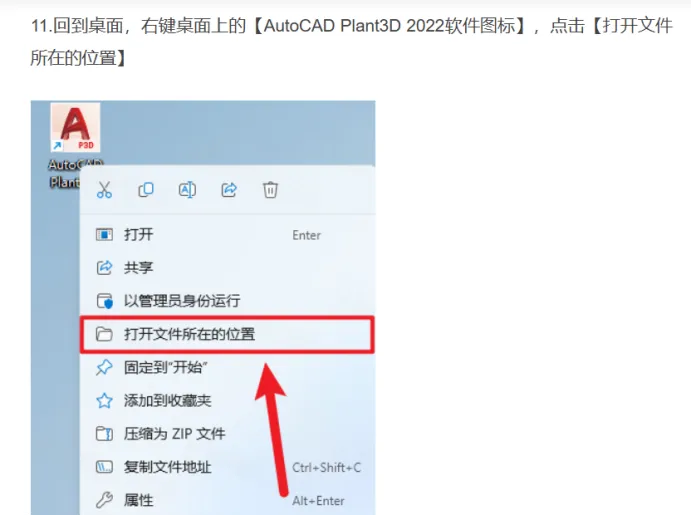
Task: Open 属性 from the context menu
Action: pos(227,500)
